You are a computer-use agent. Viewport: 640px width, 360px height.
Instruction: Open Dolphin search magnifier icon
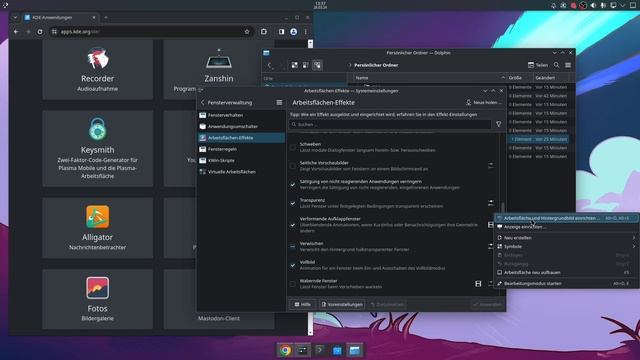coord(556,65)
